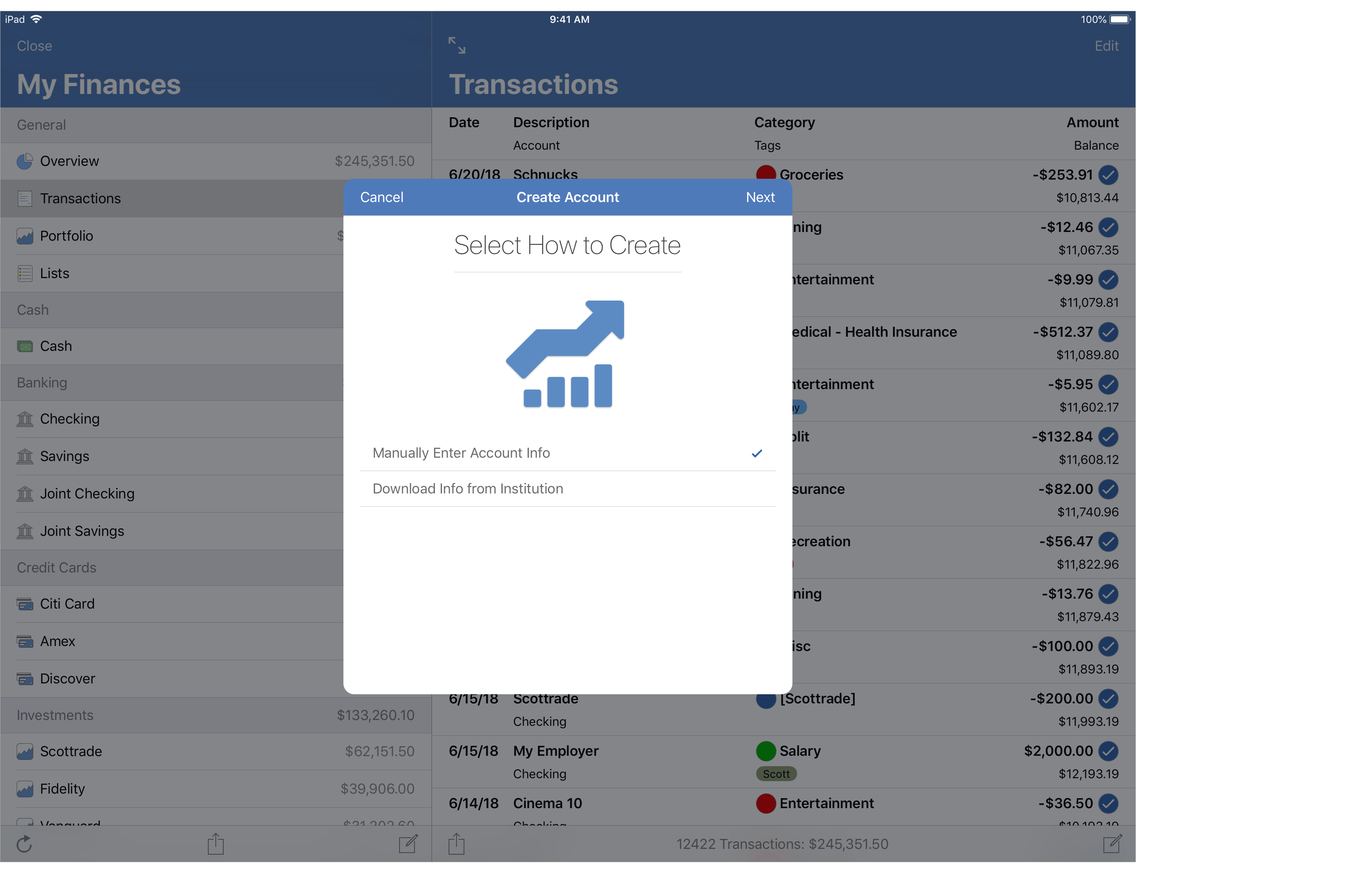This screenshot has width=1372, height=873.
Task: Click the Category column header
Action: (785, 123)
